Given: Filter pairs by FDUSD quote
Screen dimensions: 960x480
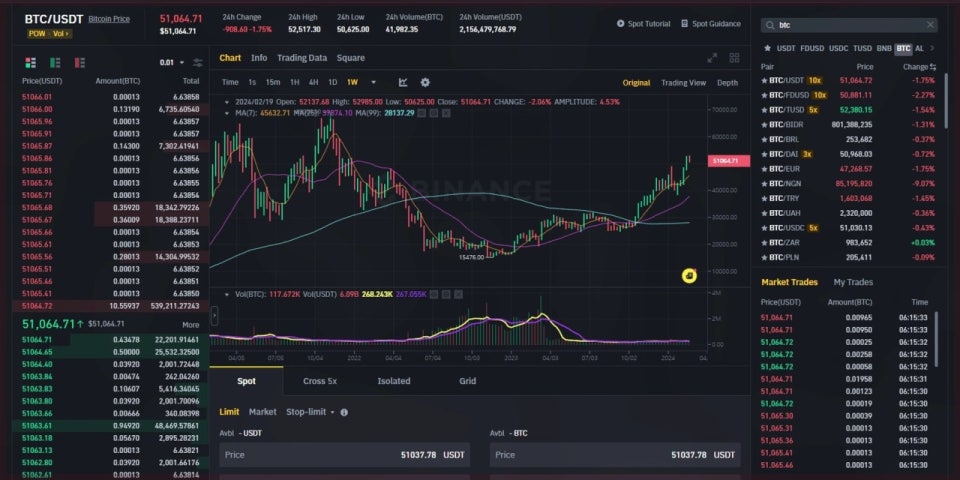Looking at the screenshot, I should [x=812, y=48].
